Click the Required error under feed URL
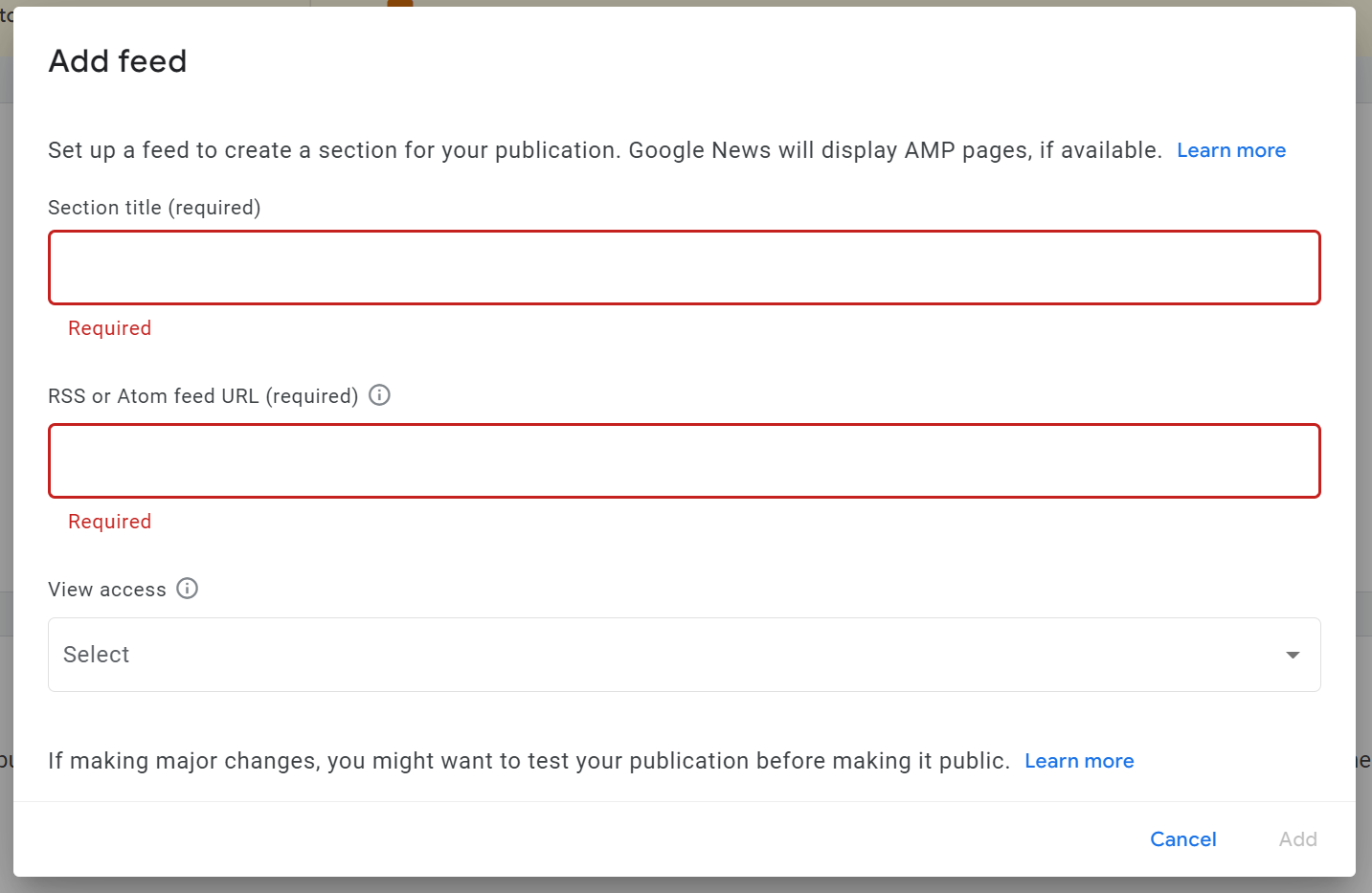Image resolution: width=1372 pixels, height=893 pixels. (109, 522)
